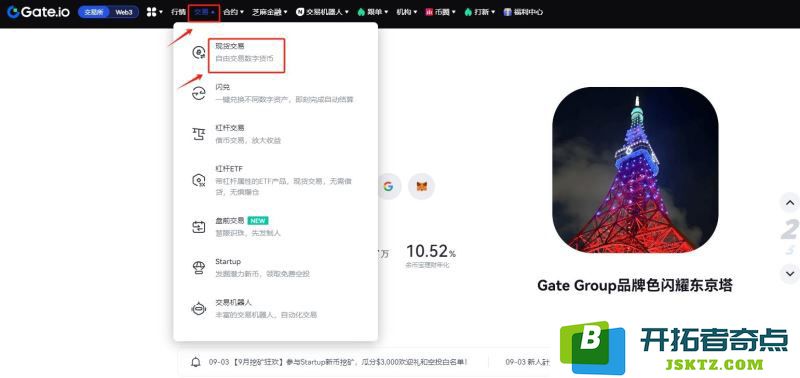Expand the 机构 dropdown menu

coord(407,12)
